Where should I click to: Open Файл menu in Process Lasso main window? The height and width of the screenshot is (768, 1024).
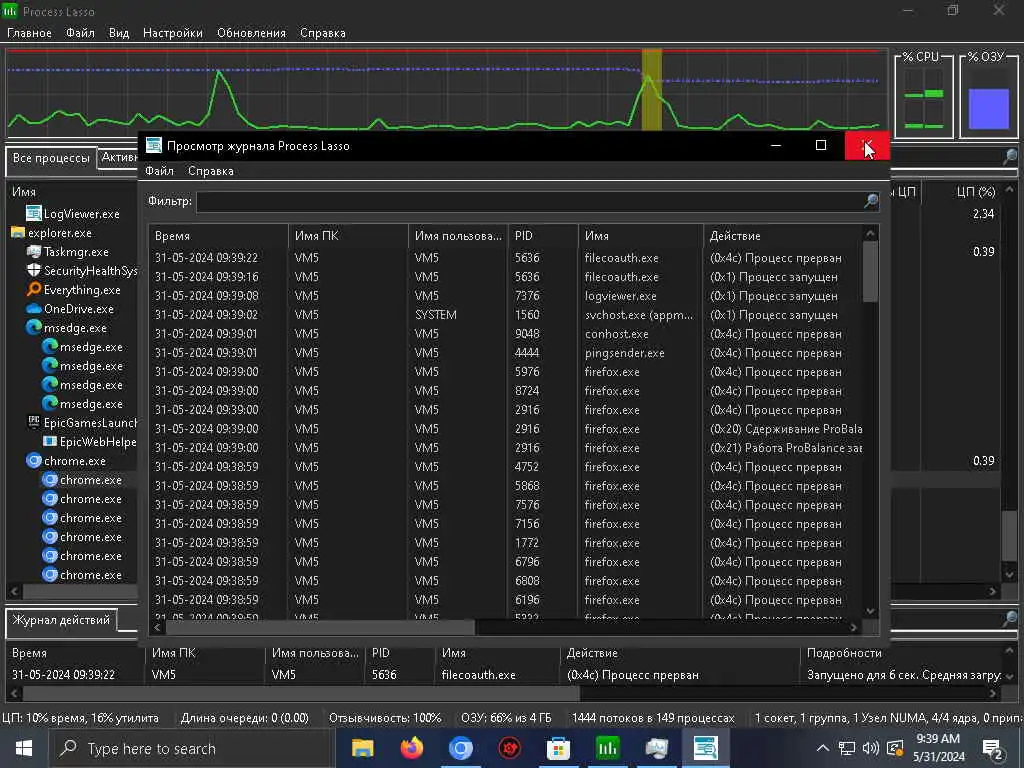(80, 33)
